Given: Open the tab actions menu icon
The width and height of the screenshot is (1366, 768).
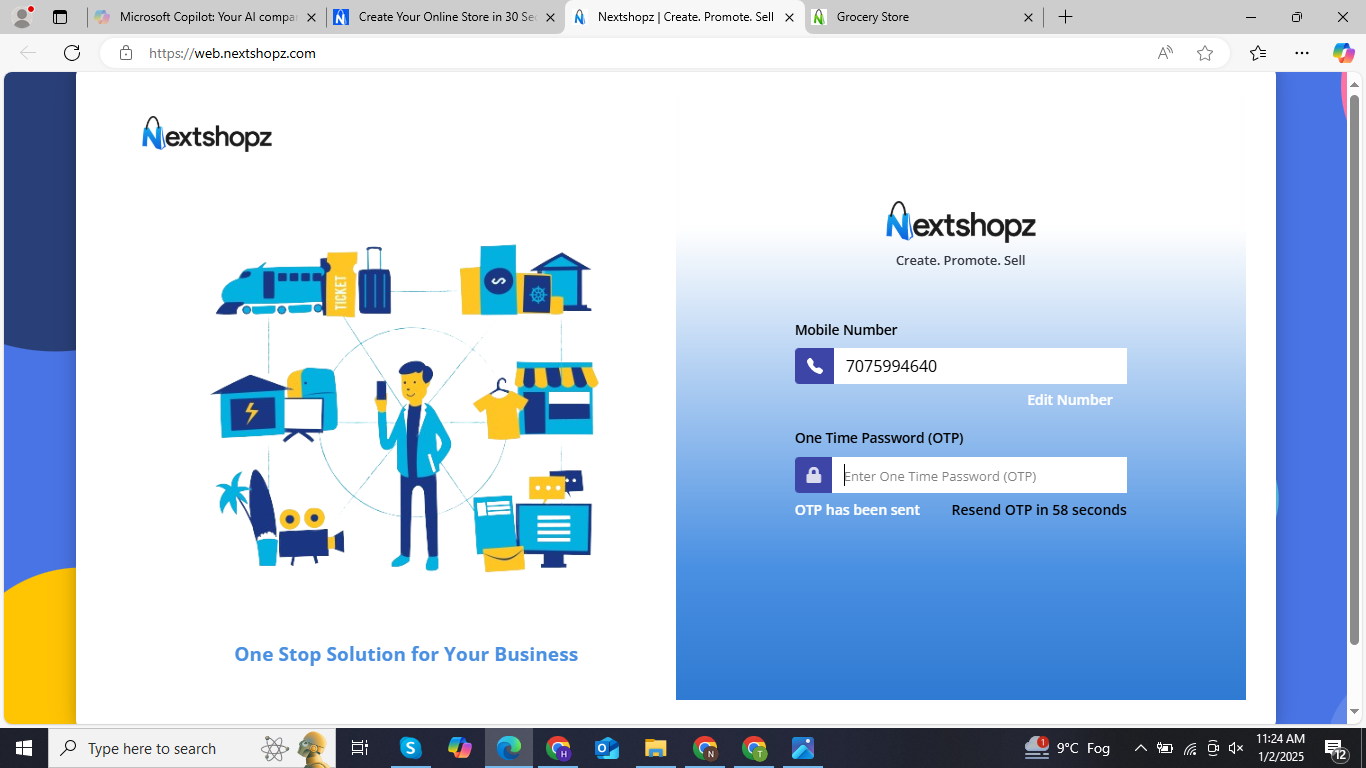Looking at the screenshot, I should 60,17.
